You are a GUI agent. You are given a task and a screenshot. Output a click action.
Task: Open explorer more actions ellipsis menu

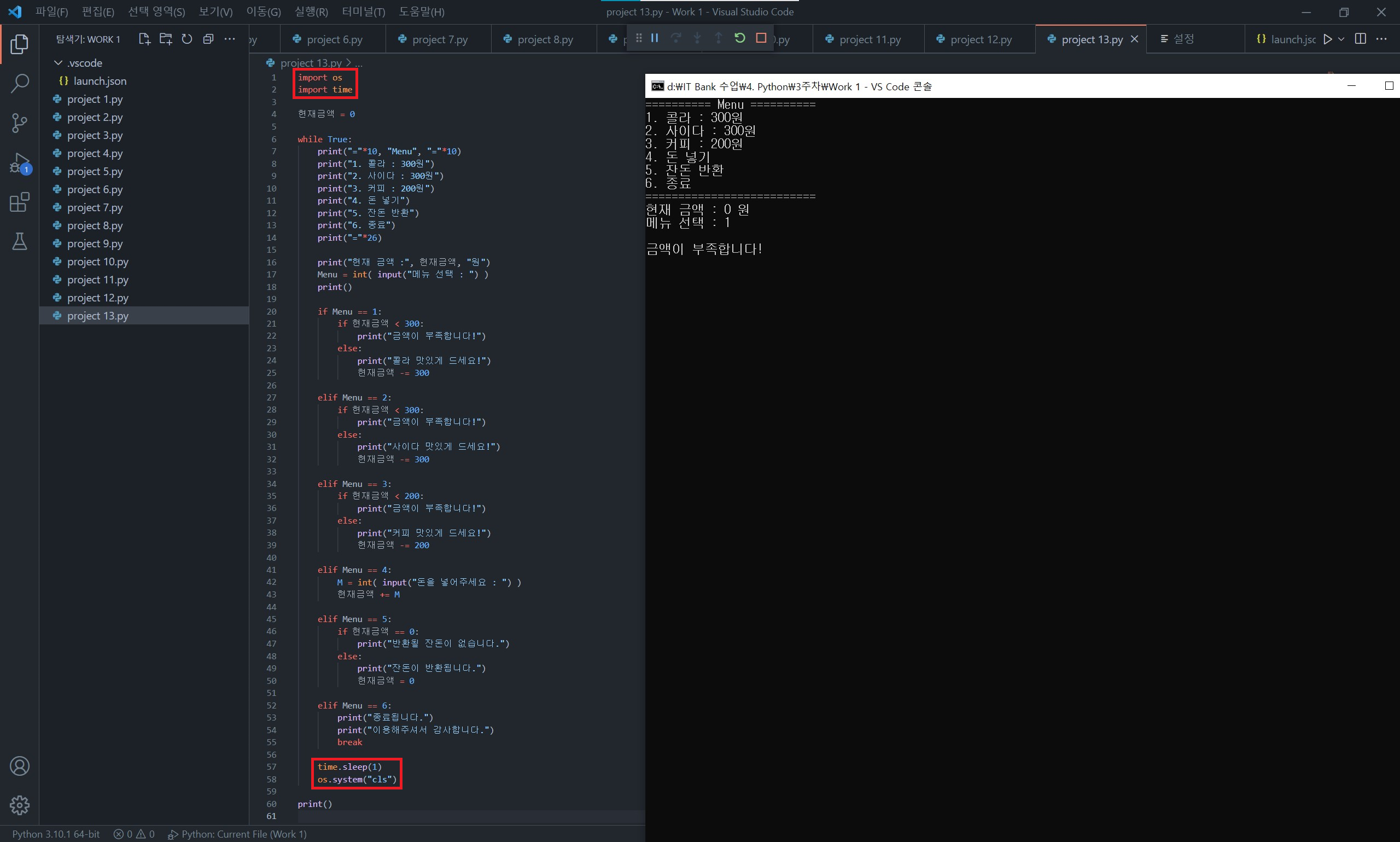(x=230, y=39)
